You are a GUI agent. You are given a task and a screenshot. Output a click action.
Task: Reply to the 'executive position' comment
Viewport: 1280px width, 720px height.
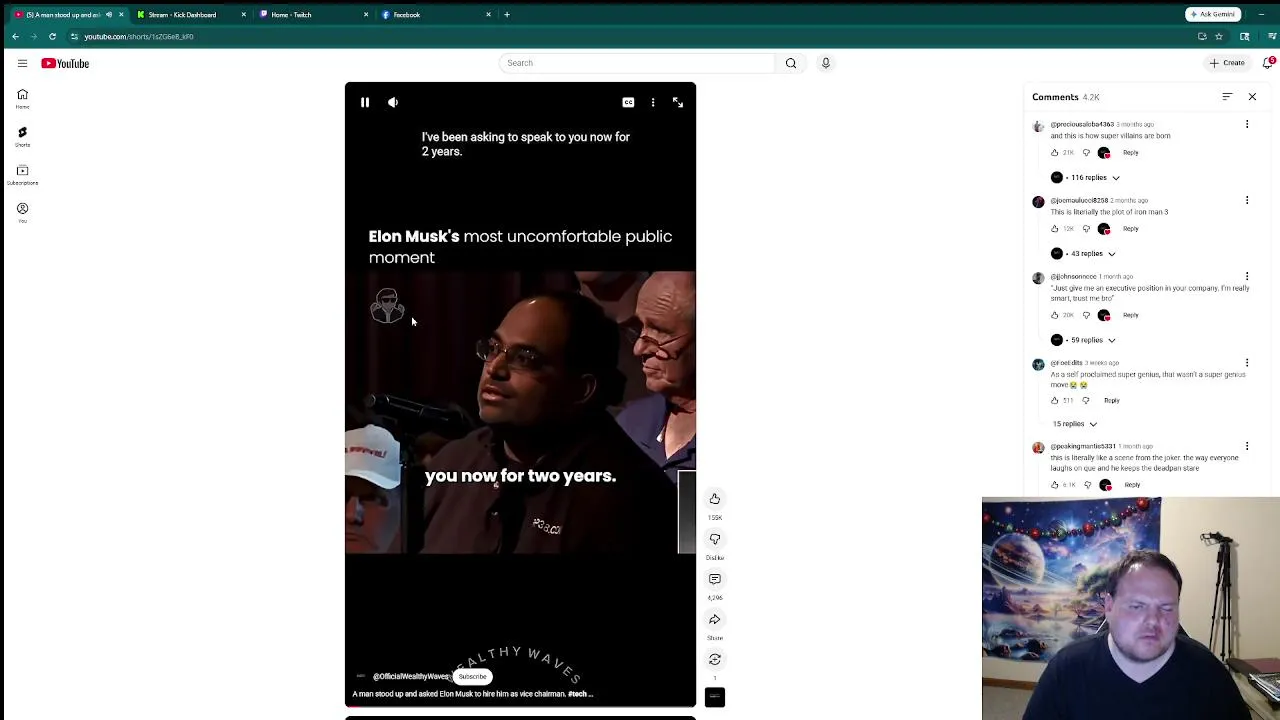pyautogui.click(x=1131, y=315)
